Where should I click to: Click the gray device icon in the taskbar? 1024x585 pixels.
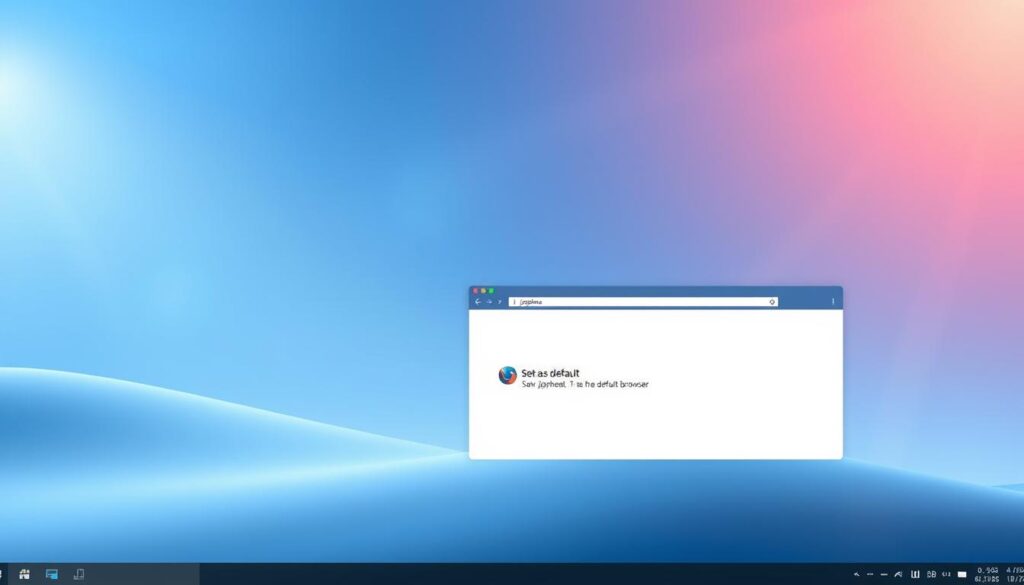click(79, 574)
